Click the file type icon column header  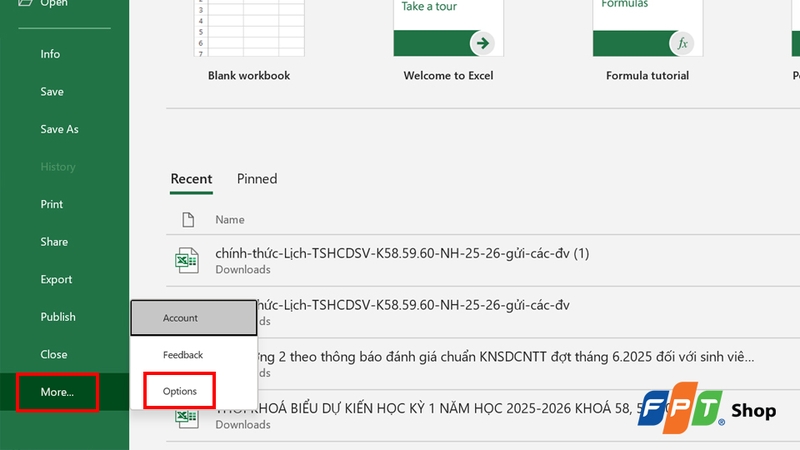click(188, 220)
